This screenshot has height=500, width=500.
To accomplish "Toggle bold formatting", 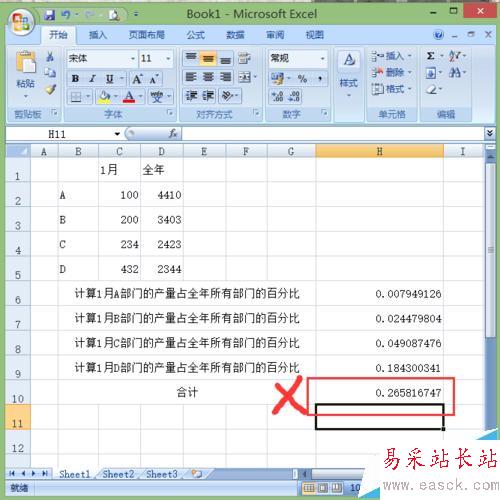I will point(75,79).
